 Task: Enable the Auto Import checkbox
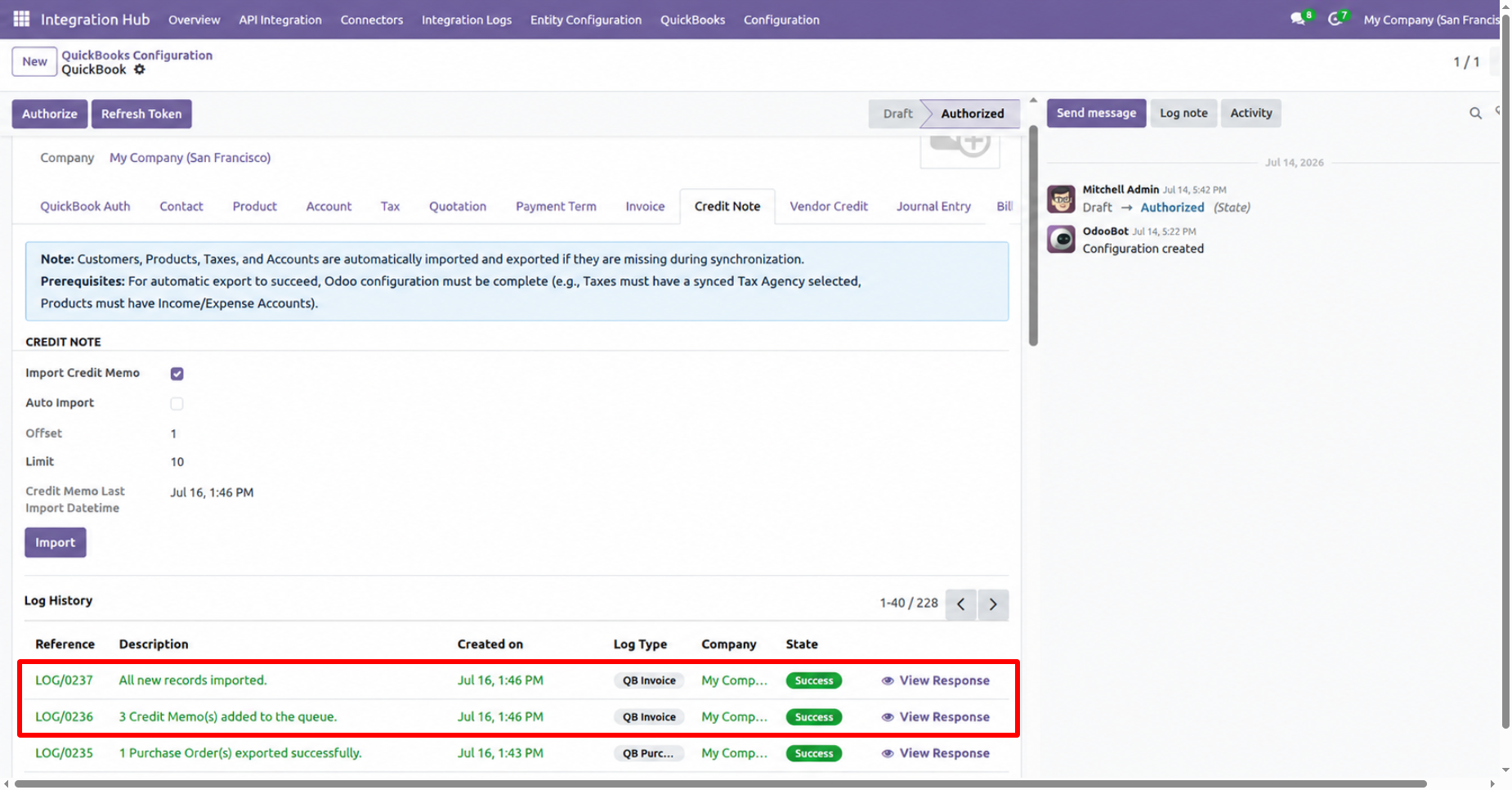pos(177,403)
